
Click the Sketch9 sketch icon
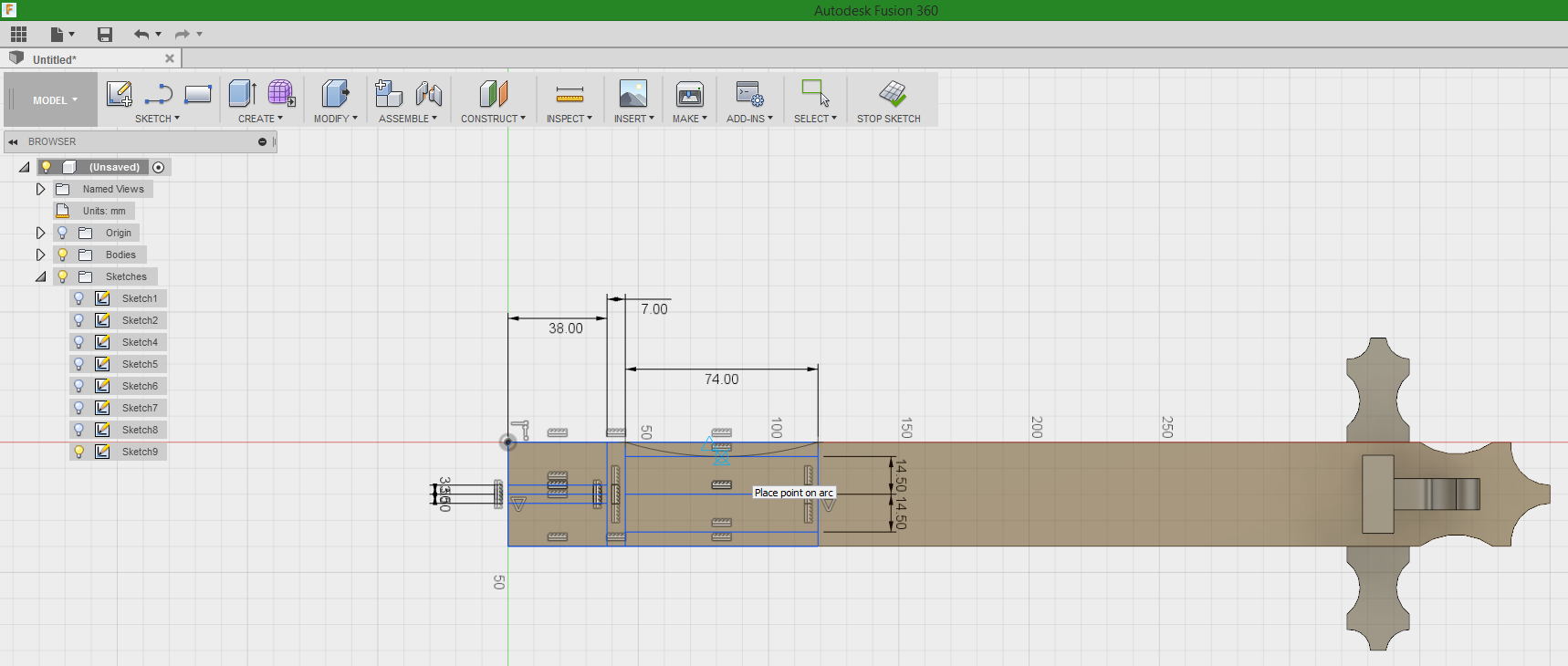pos(102,452)
